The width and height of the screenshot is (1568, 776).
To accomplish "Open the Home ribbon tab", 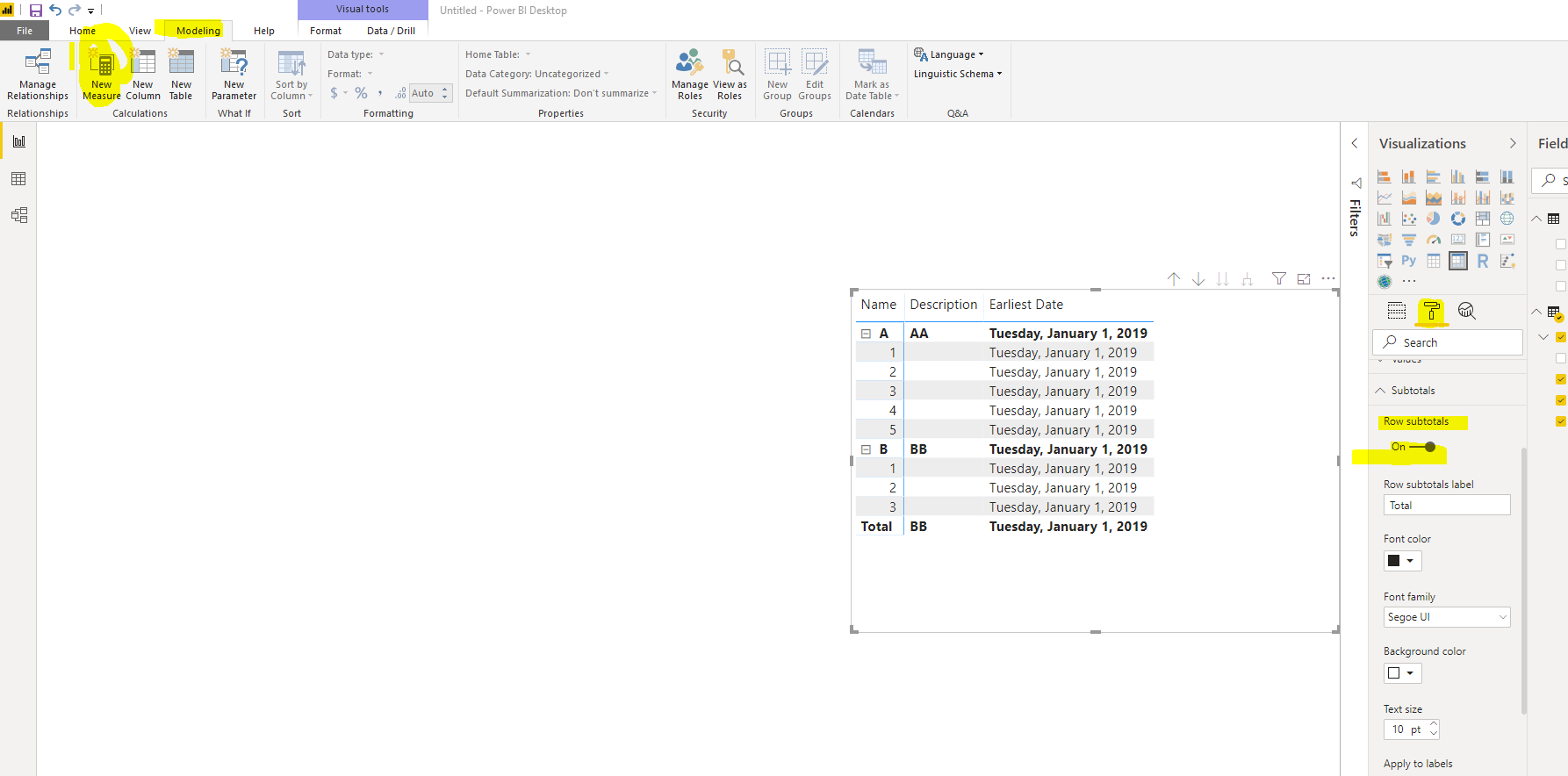I will [x=83, y=31].
